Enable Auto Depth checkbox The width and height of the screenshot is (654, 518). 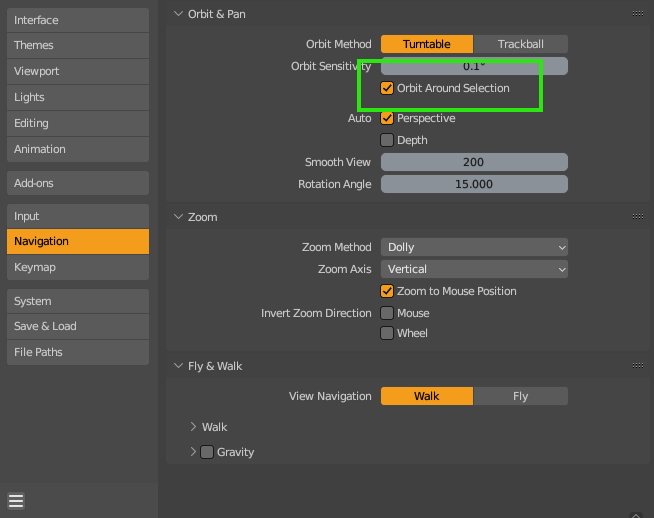point(387,140)
